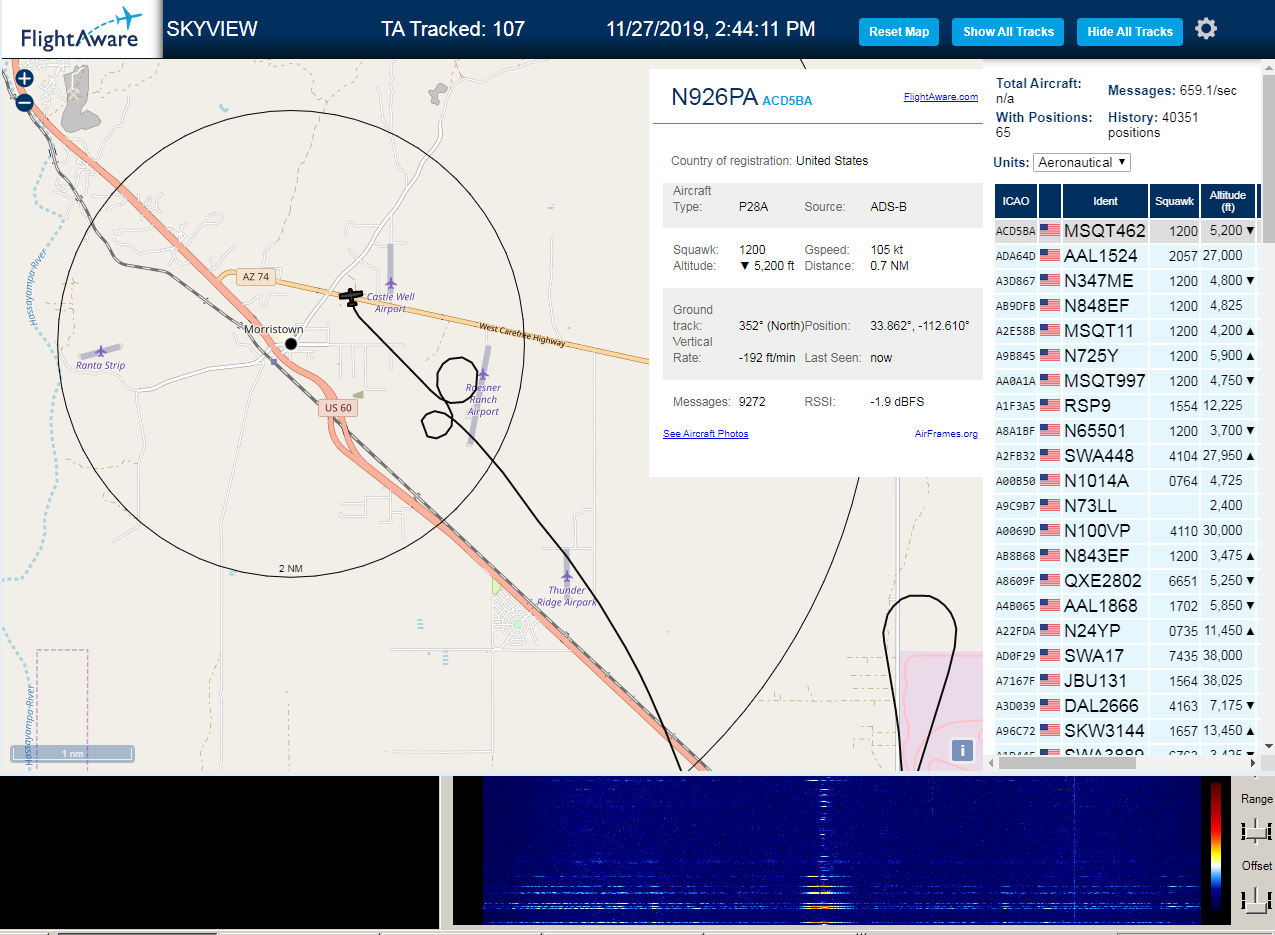This screenshot has width=1275, height=935.
Task: Sort table by Ident column header
Action: click(1105, 201)
